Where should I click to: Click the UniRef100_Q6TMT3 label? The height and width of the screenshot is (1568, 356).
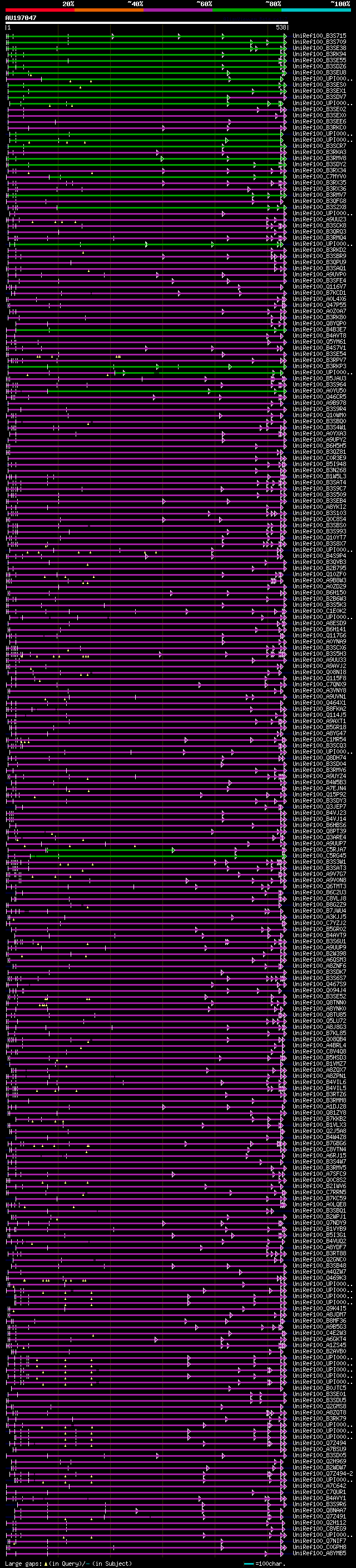[319, 886]
